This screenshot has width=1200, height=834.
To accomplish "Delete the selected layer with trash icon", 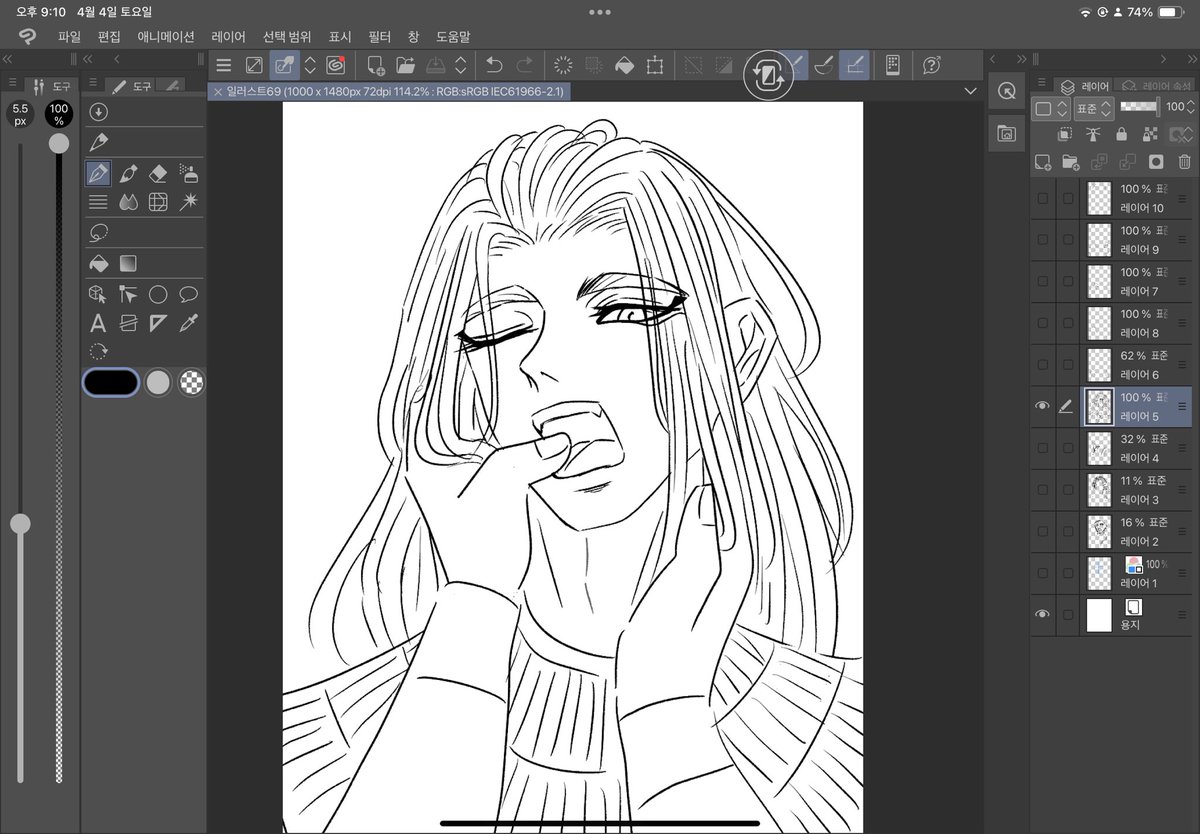I will 1184,161.
